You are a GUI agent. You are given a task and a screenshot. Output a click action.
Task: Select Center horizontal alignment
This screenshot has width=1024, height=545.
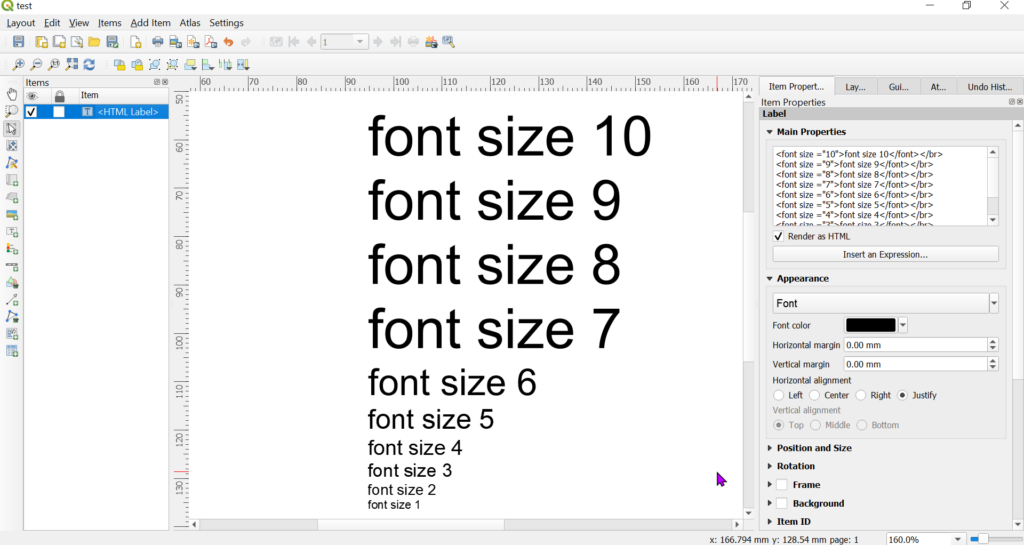point(814,396)
